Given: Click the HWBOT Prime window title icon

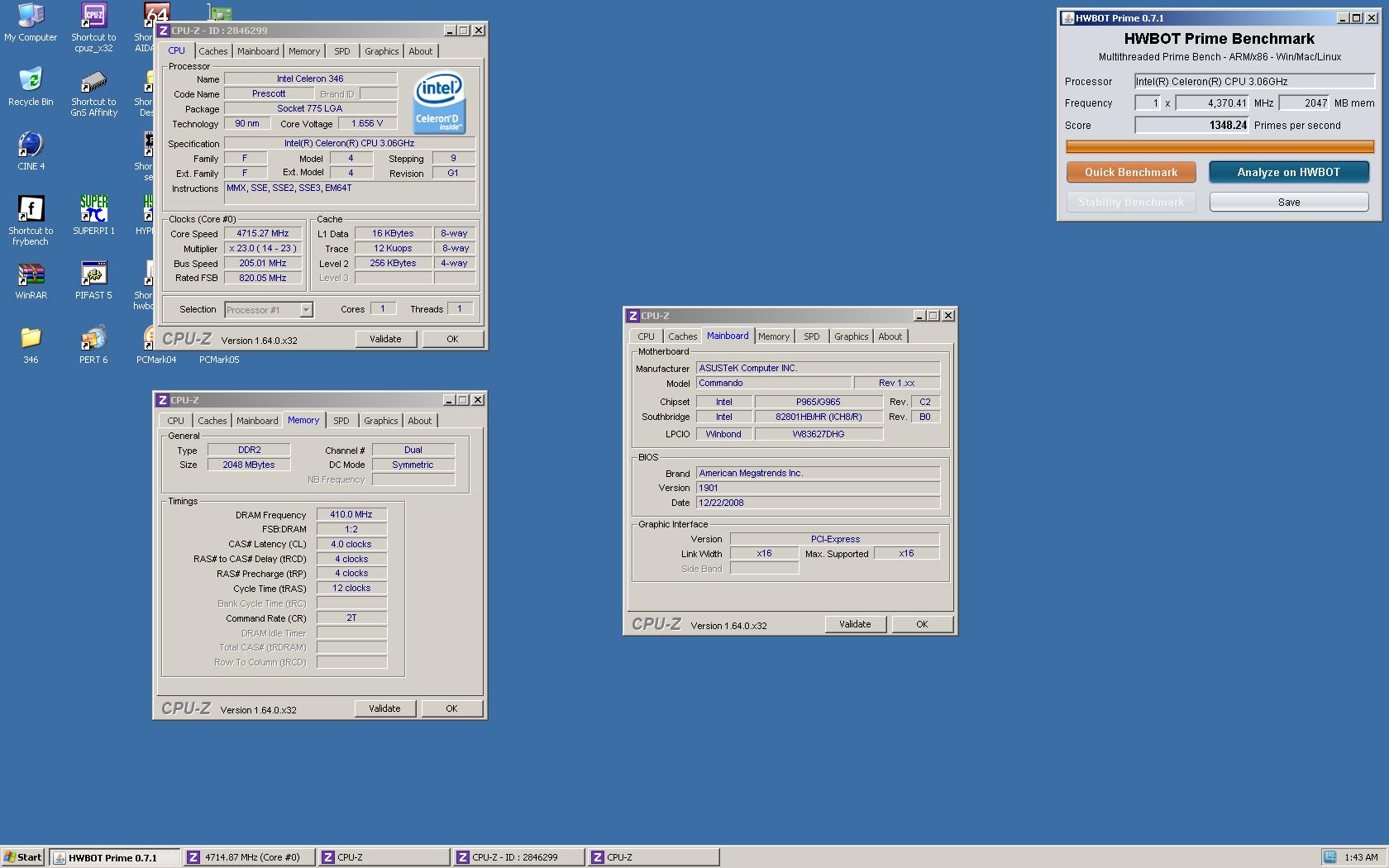Looking at the screenshot, I should pyautogui.click(x=1067, y=18).
